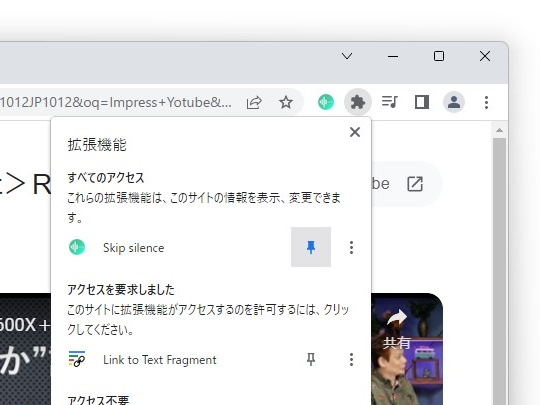This screenshot has width=540, height=405.
Task: Pin Link to Text Fragment extension
Action: 311,359
